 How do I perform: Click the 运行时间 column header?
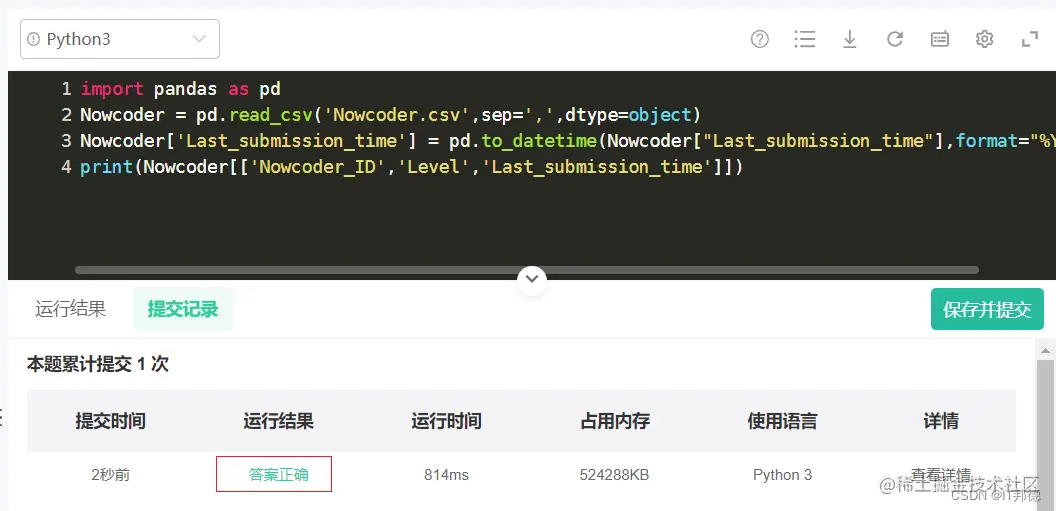pyautogui.click(x=447, y=421)
